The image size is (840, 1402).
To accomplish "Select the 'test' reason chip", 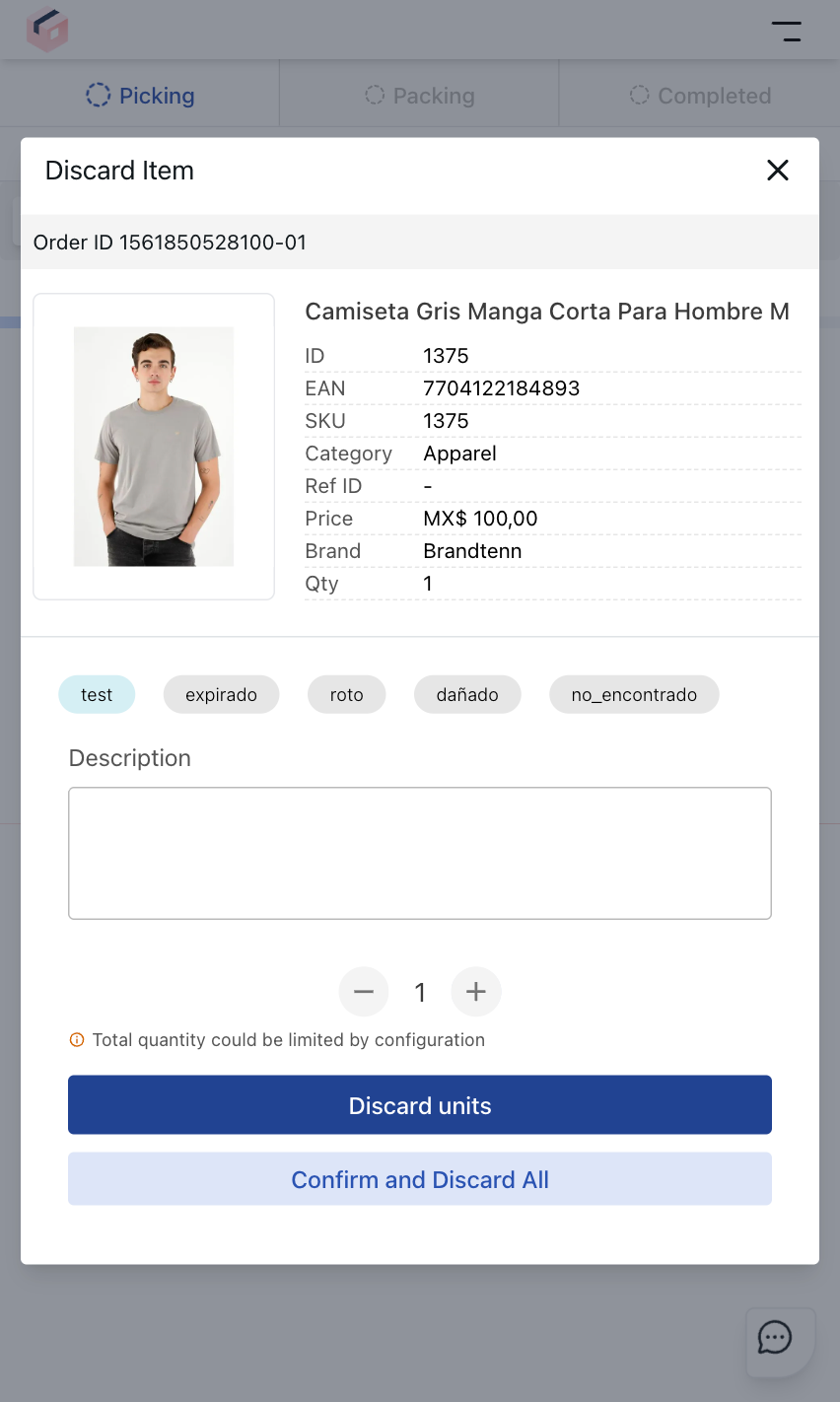I will (97, 695).
